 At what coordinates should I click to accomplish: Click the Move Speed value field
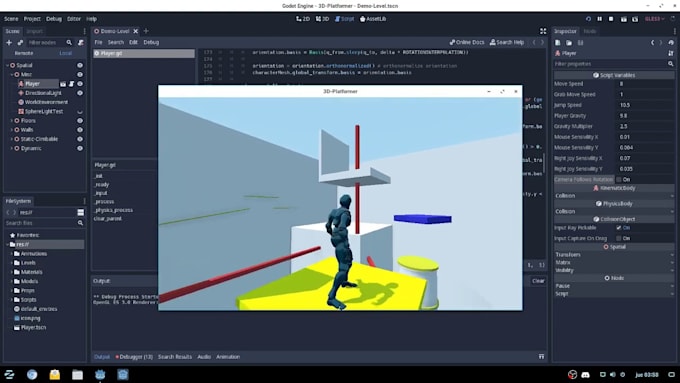point(645,84)
